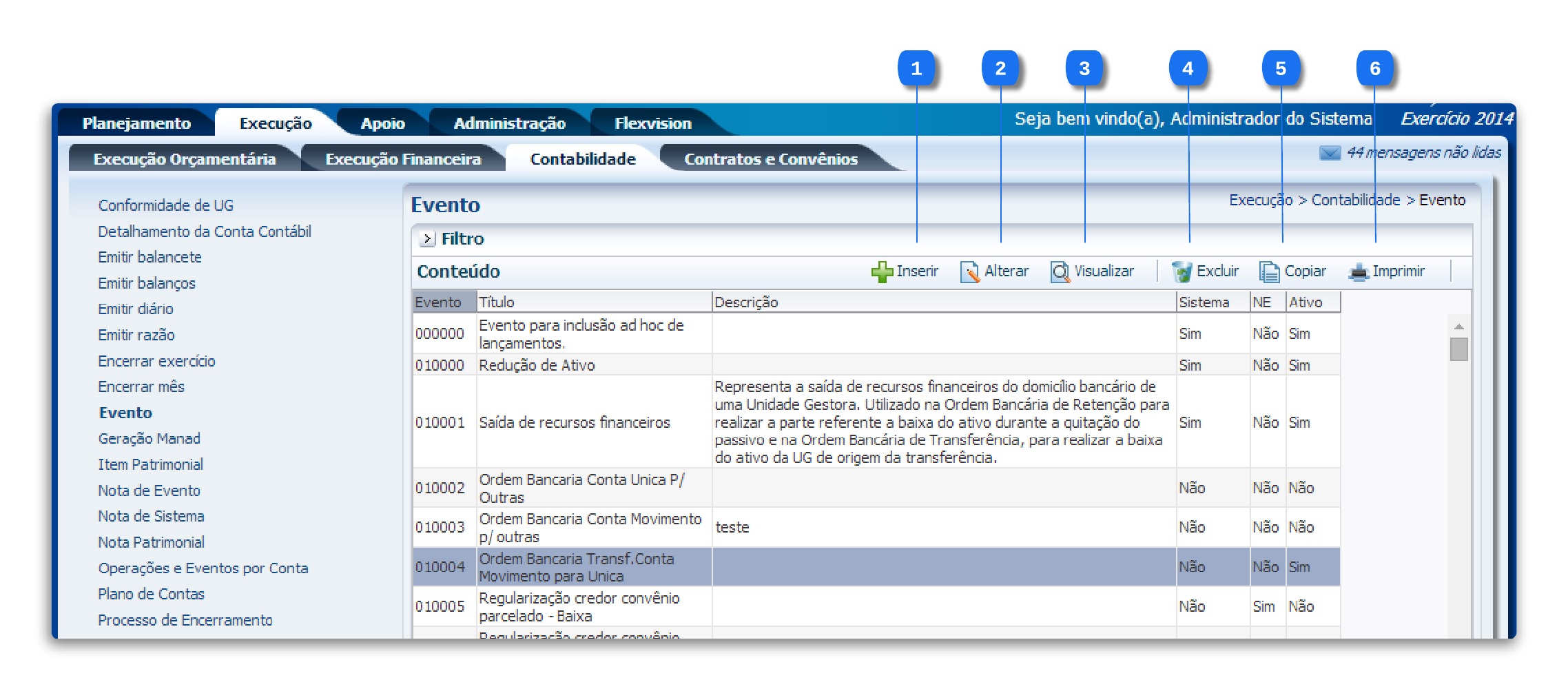The image size is (1568, 691).
Task: Switch to the Planejamento tab
Action: tap(136, 123)
